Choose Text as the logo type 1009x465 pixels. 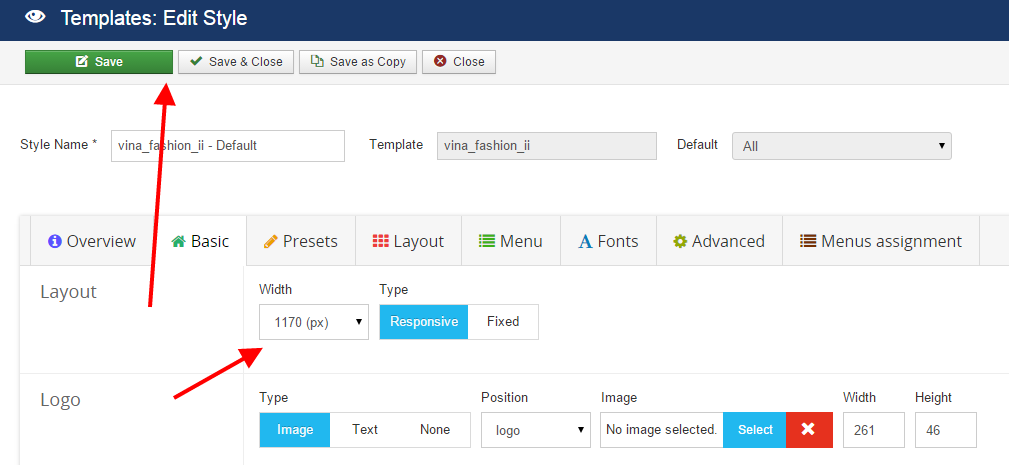(x=365, y=430)
